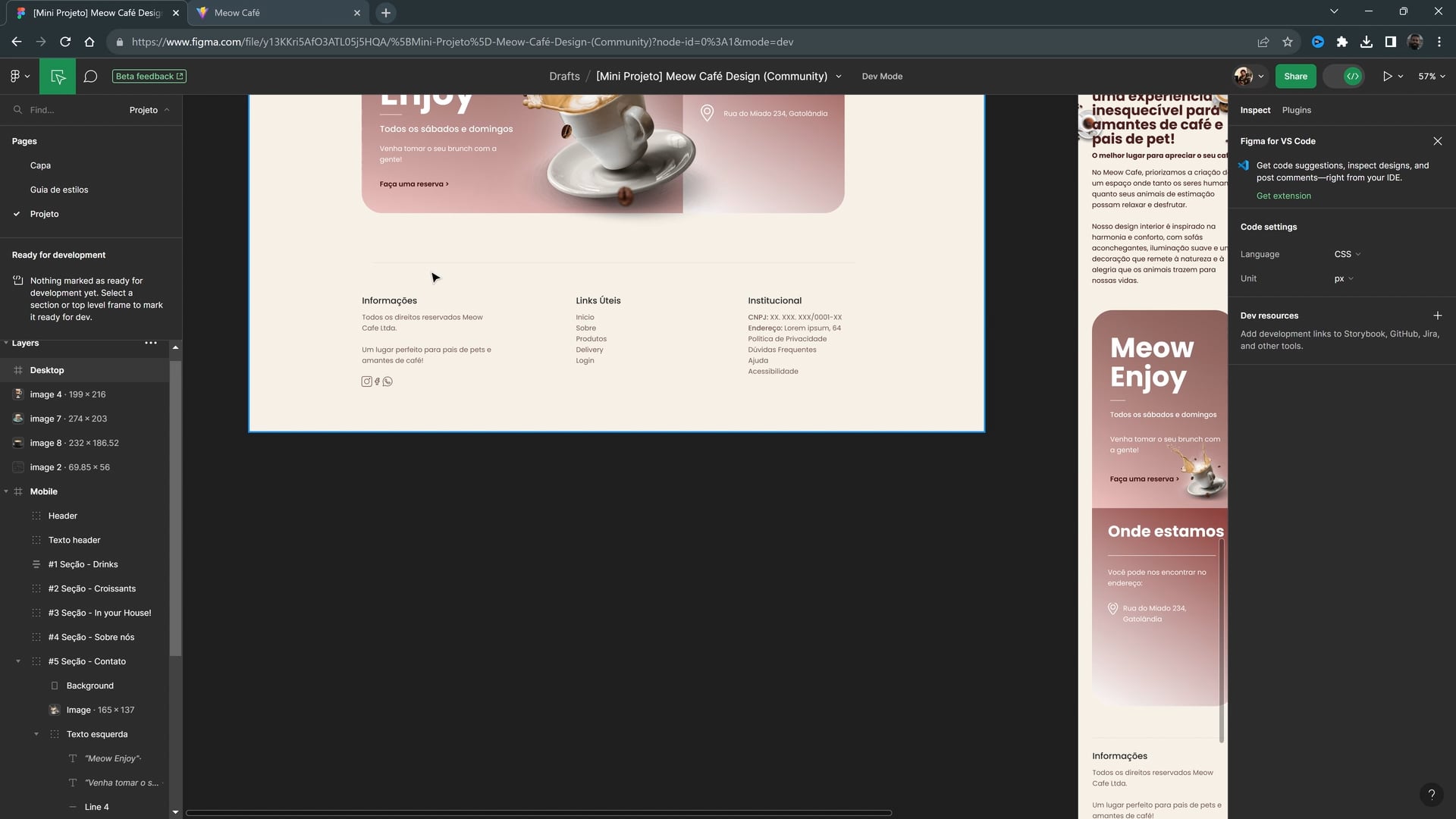Viewport: 1456px width, 819px height.
Task: Select the Comment tool
Action: click(x=90, y=77)
